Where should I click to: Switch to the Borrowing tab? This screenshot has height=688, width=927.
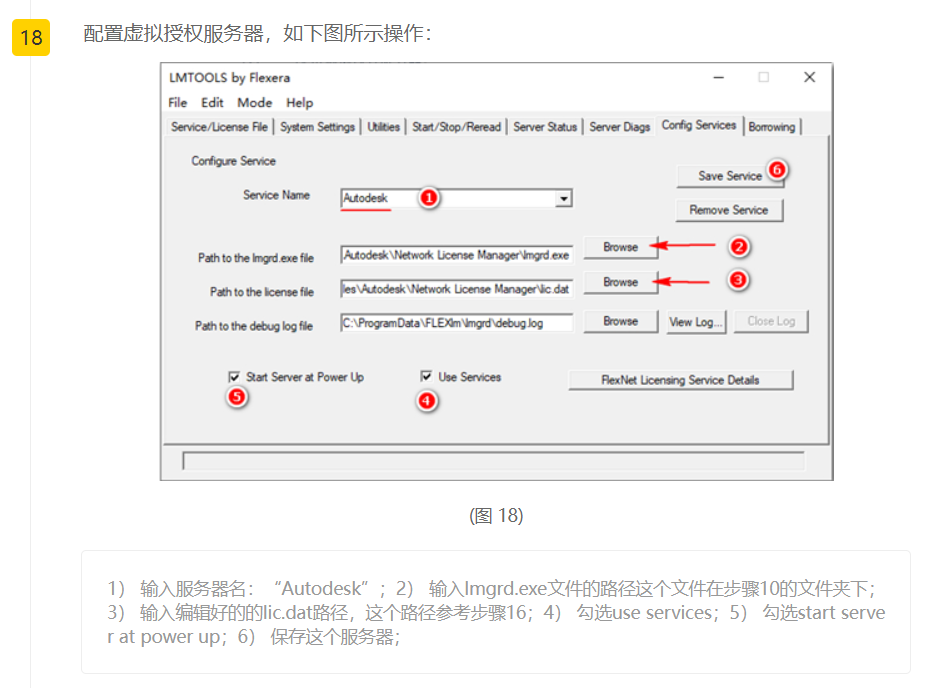coord(772,127)
